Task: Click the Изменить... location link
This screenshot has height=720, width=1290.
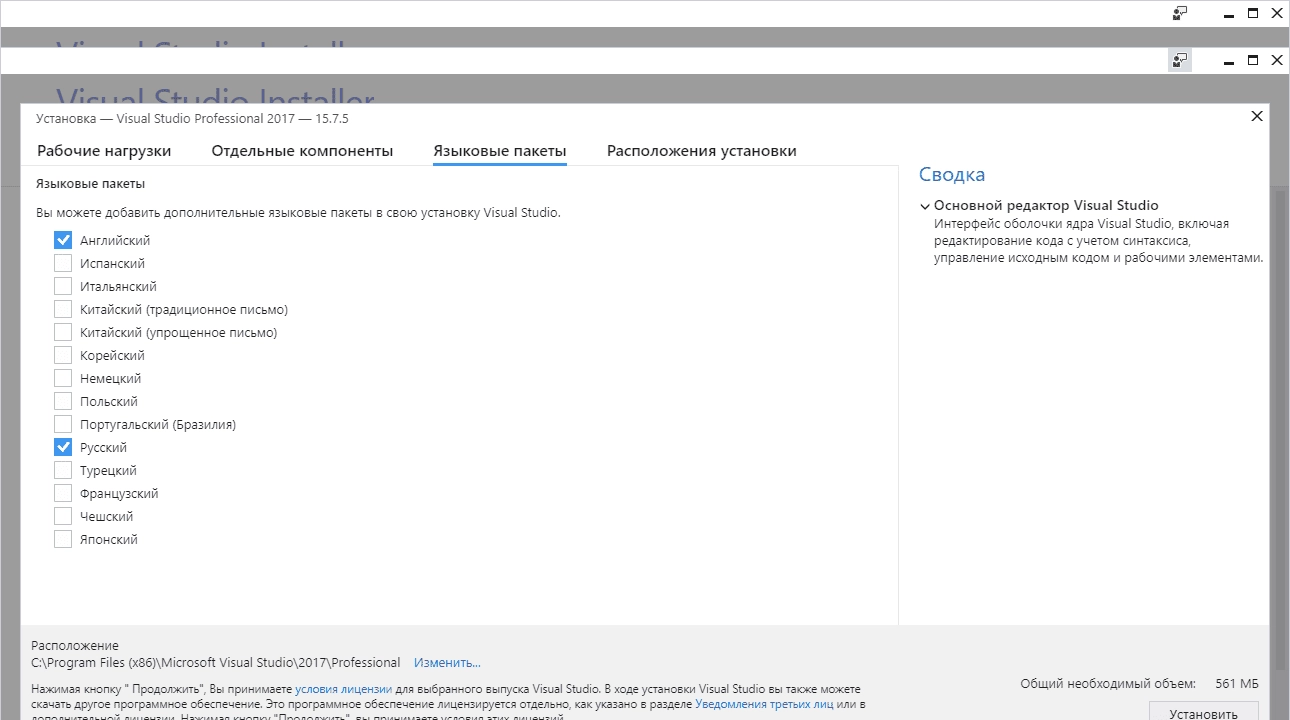Action: click(447, 662)
